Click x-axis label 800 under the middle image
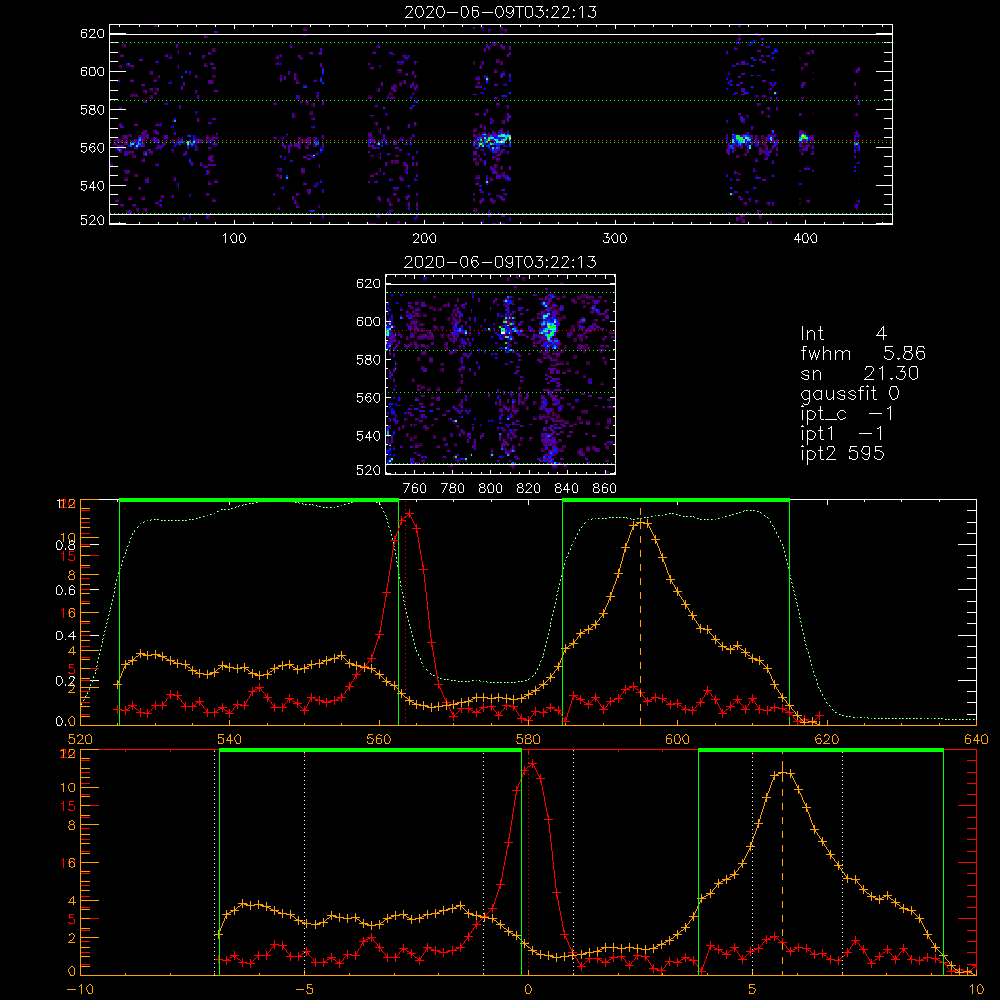 pos(490,489)
